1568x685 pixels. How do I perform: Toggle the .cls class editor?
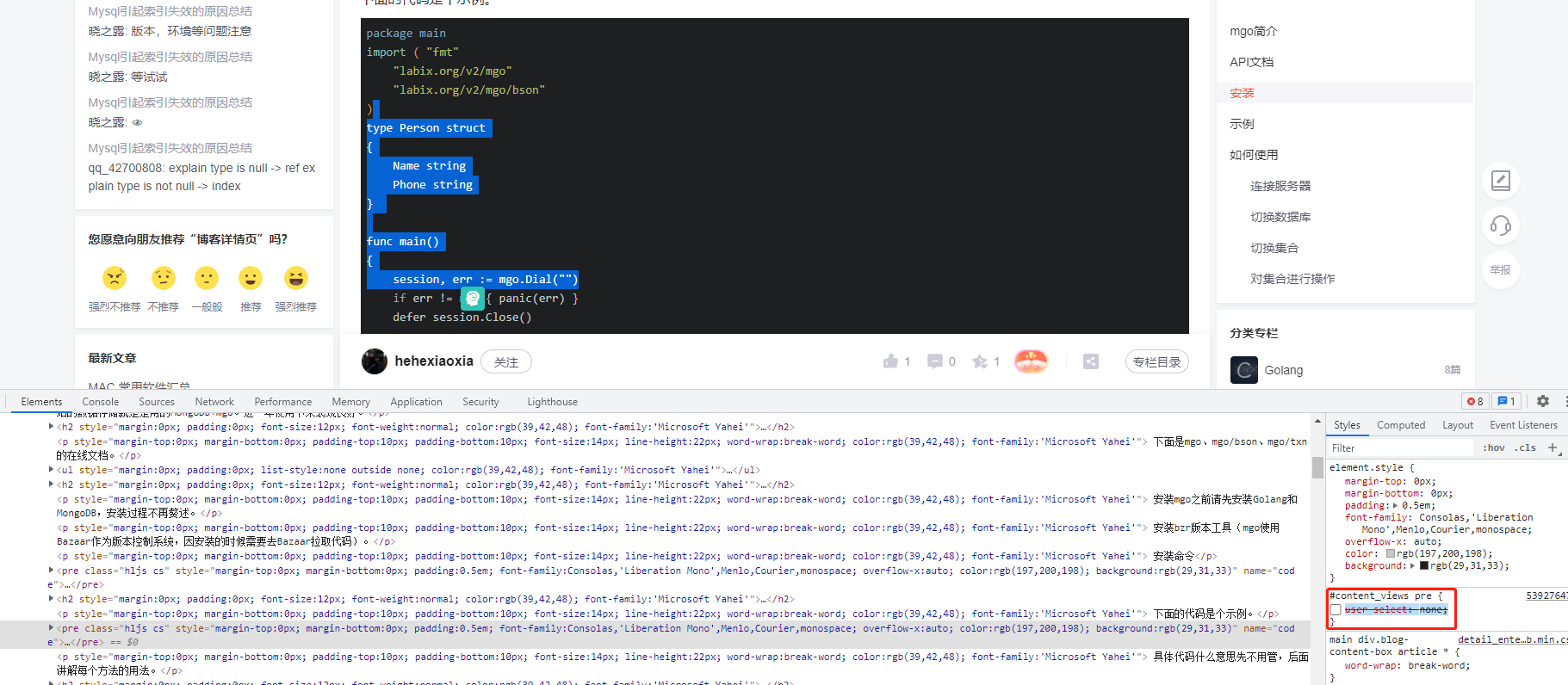[x=1527, y=447]
